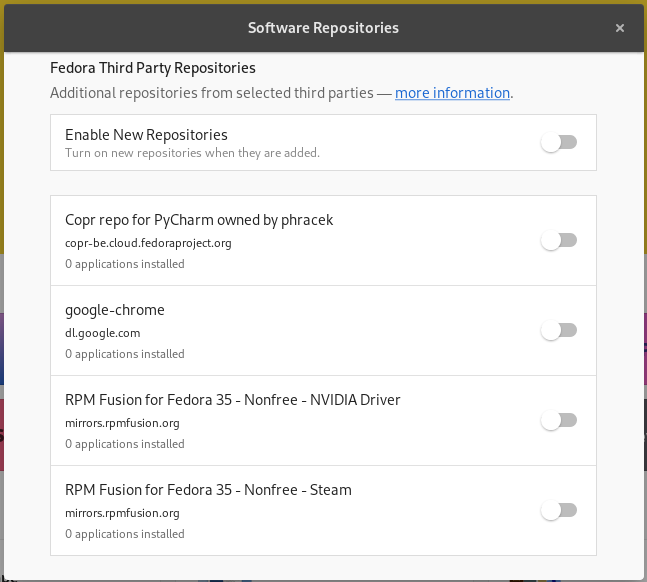Toggle Enable New Repositories switch

(559, 142)
